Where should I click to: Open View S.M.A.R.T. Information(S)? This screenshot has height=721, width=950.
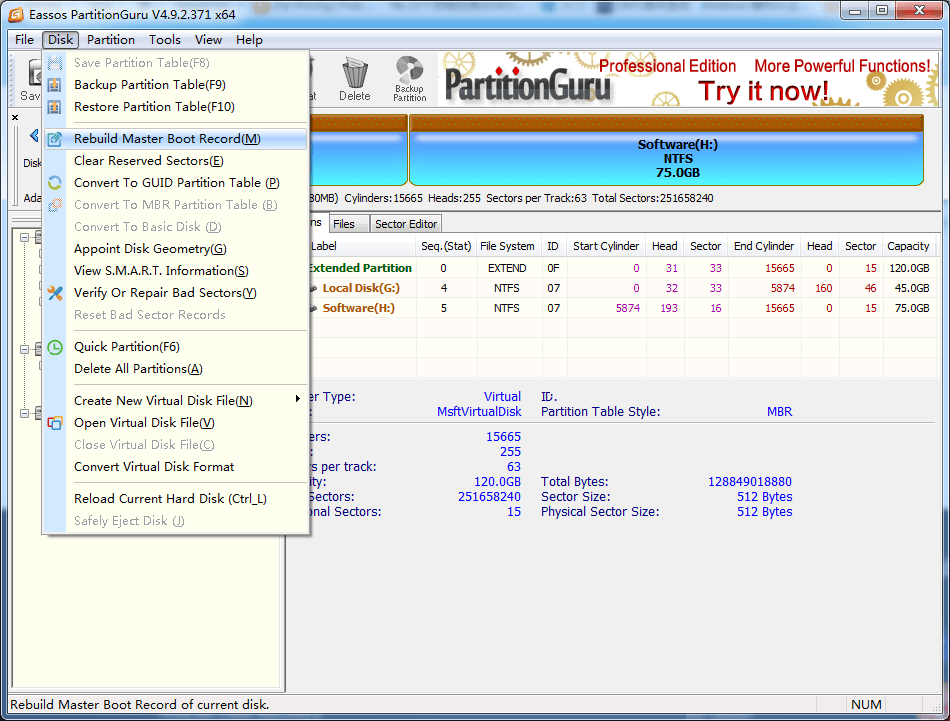click(161, 271)
